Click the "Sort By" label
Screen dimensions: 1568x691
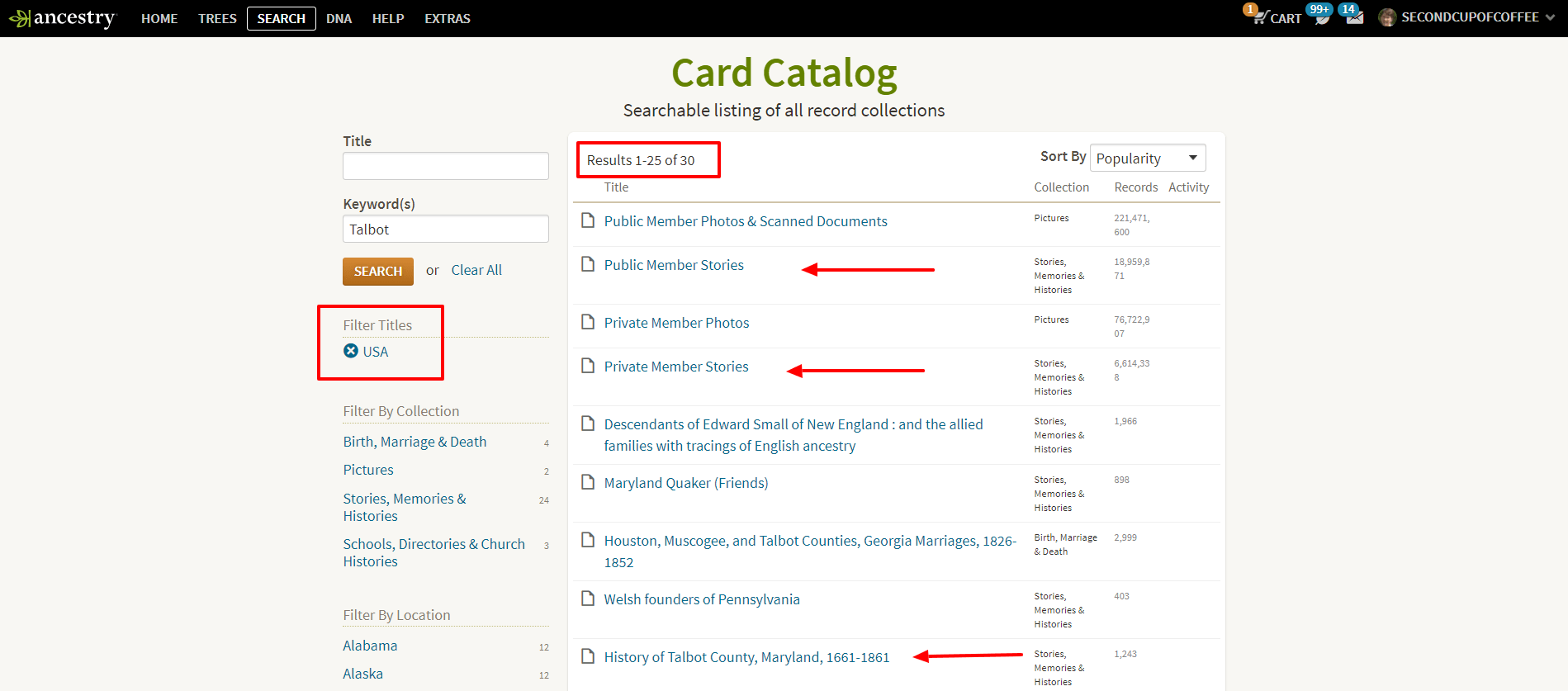tap(1063, 156)
